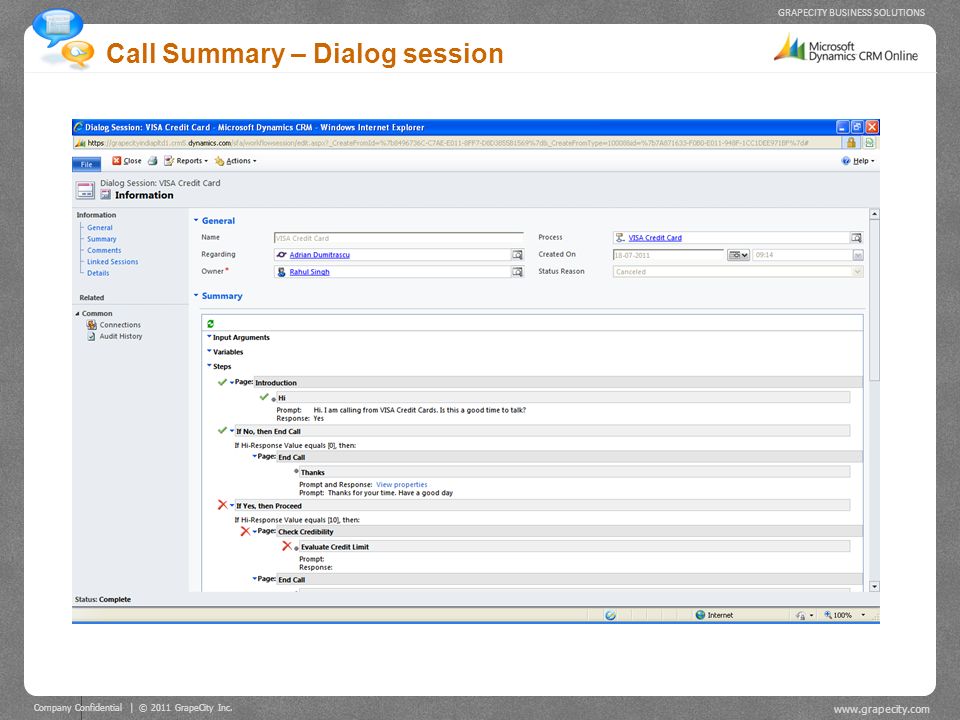Click the green refresh icon in Summary
This screenshot has height=720, width=960.
coord(211,324)
